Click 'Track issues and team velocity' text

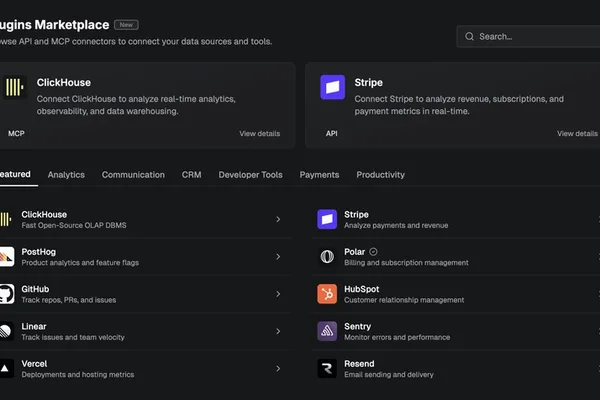coord(73,337)
